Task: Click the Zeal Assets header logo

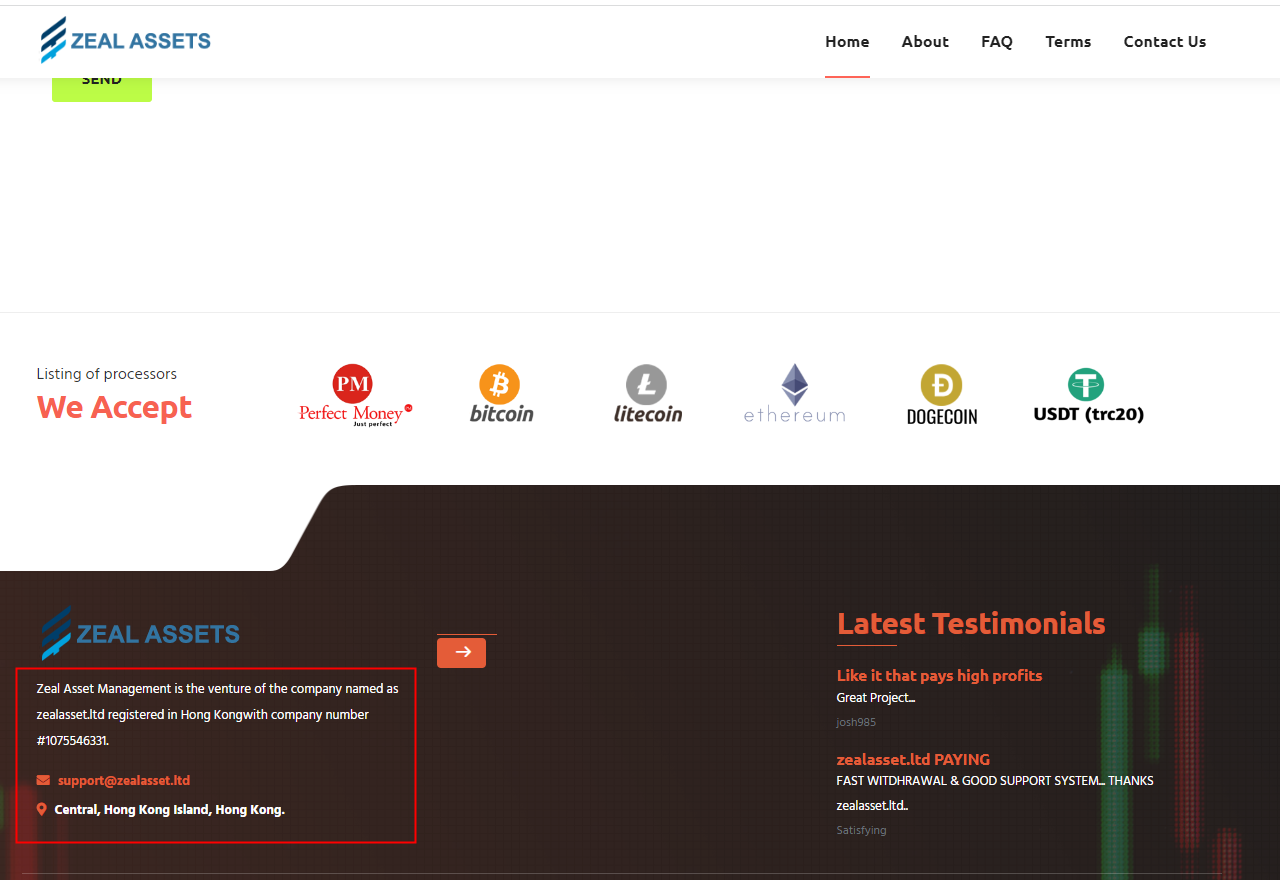Action: pyautogui.click(x=126, y=41)
